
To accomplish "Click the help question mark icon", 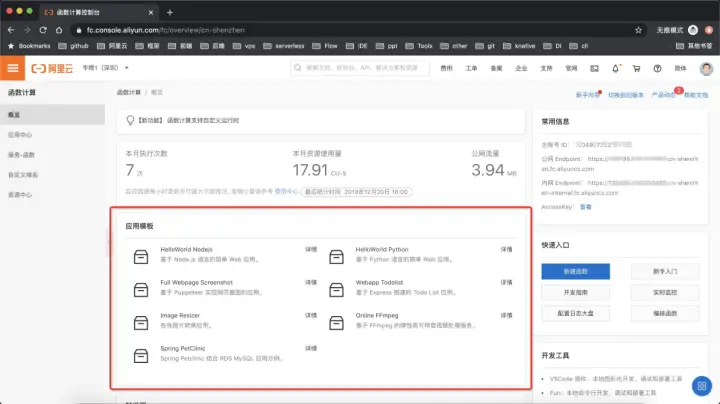I will (658, 68).
